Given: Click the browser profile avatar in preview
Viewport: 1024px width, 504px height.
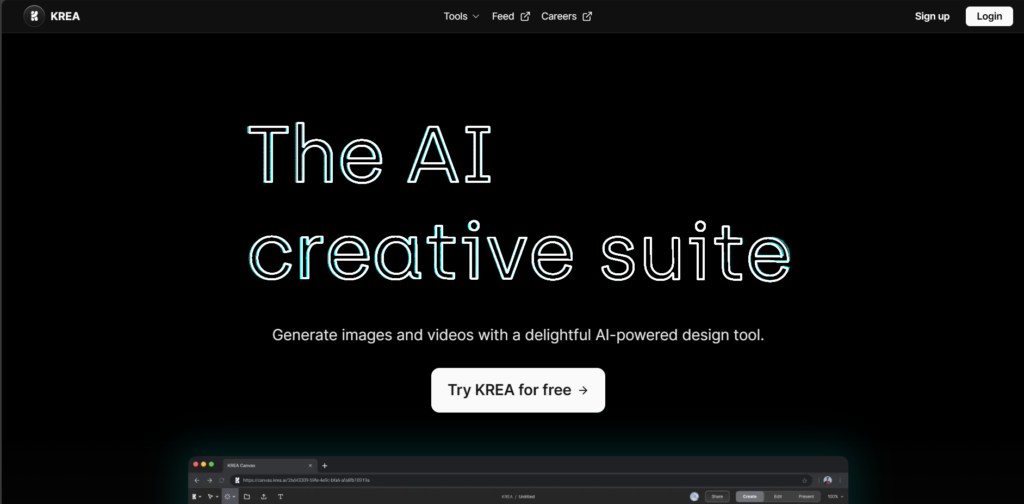Looking at the screenshot, I should [x=827, y=480].
